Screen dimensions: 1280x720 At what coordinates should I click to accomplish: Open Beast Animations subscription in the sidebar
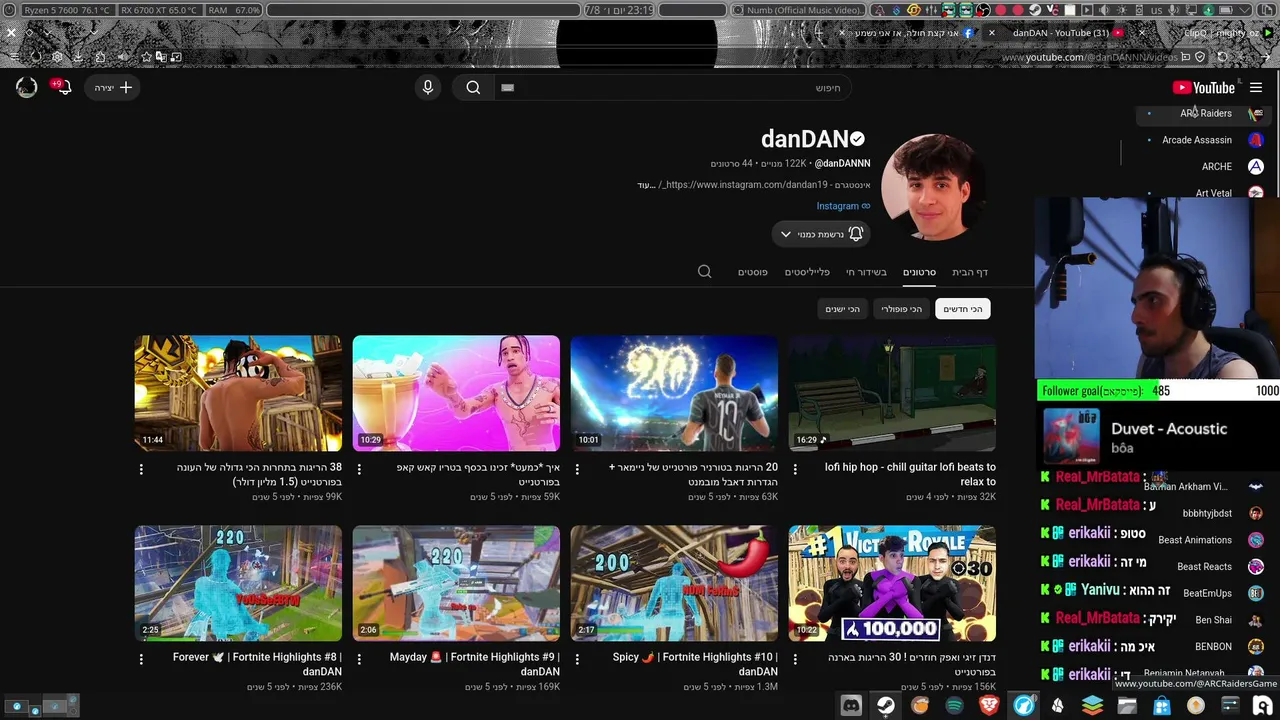(x=1195, y=540)
